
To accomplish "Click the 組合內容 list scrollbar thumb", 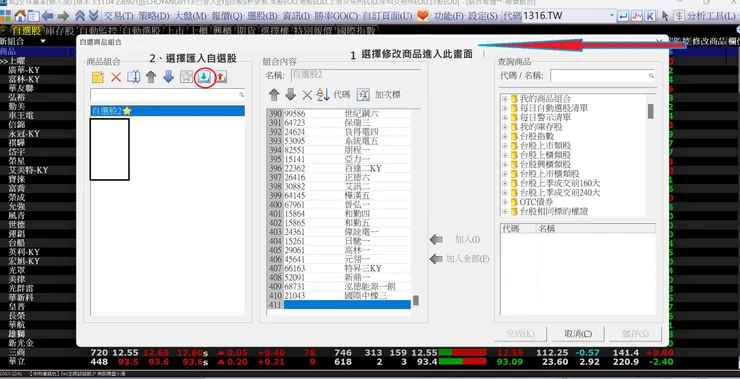I will coord(416,300).
